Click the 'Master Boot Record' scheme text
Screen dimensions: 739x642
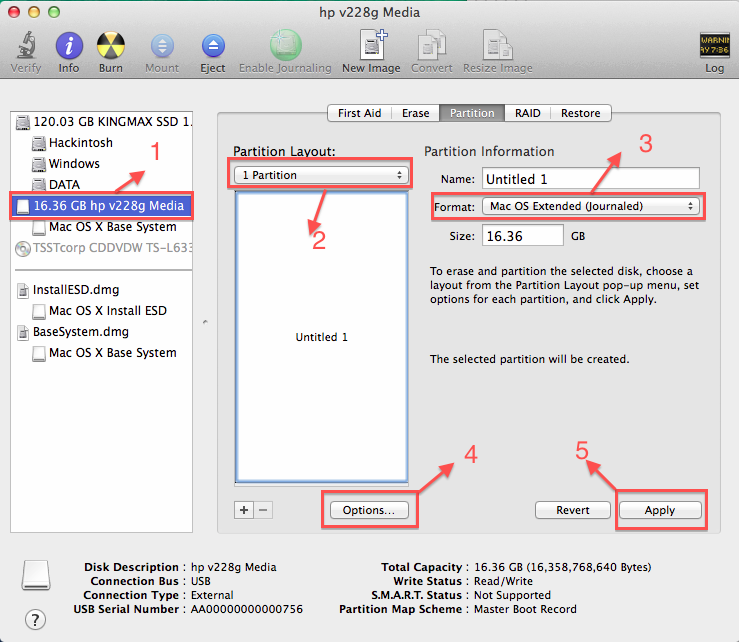(x=525, y=609)
